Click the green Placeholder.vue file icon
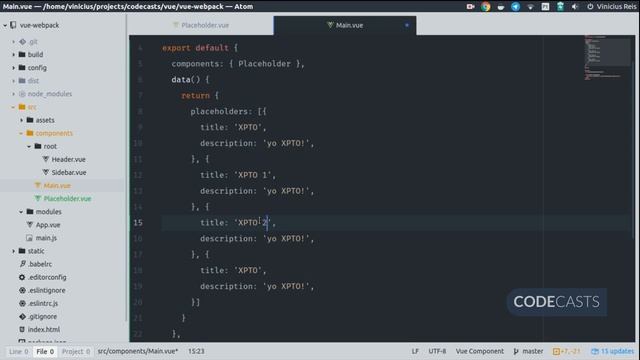 pos(38,198)
